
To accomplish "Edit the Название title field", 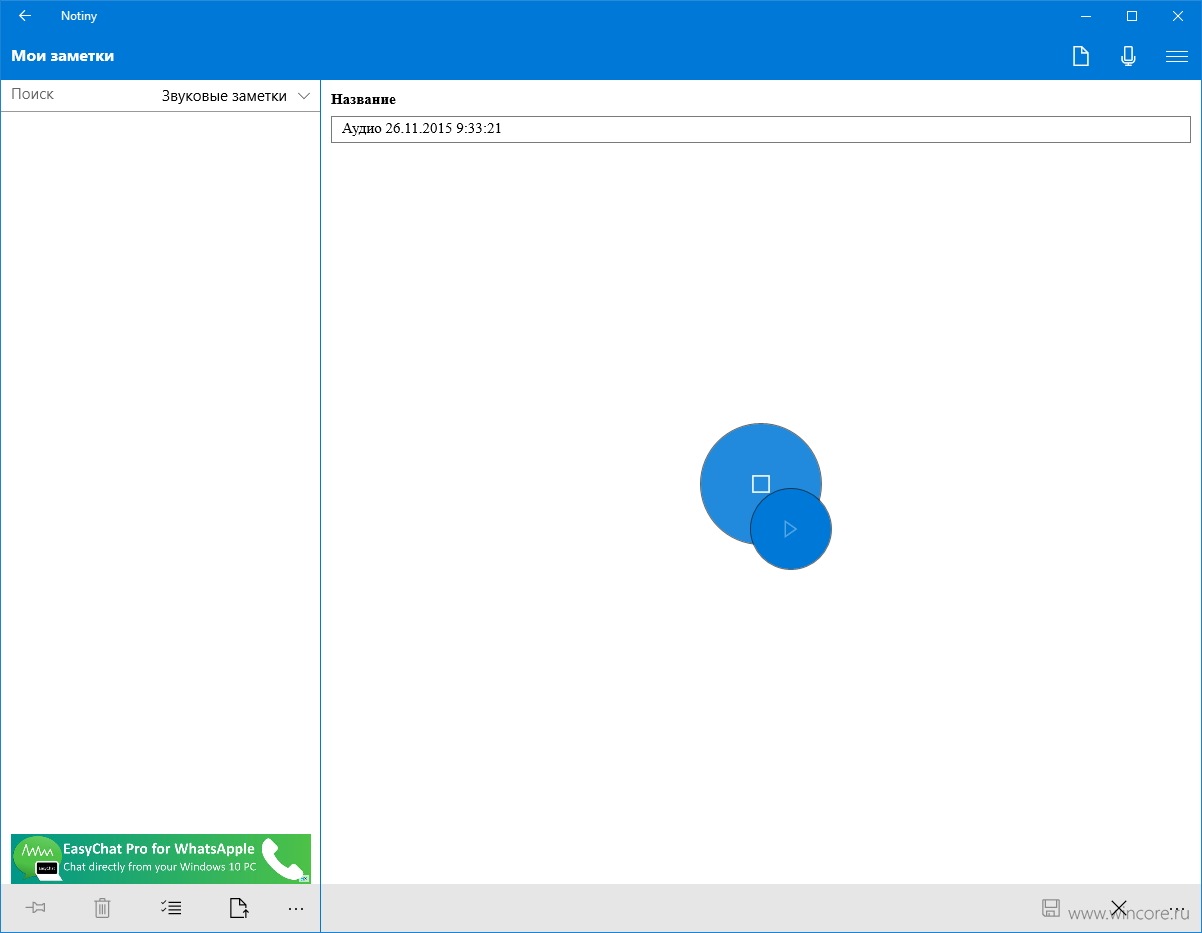I will pos(761,129).
